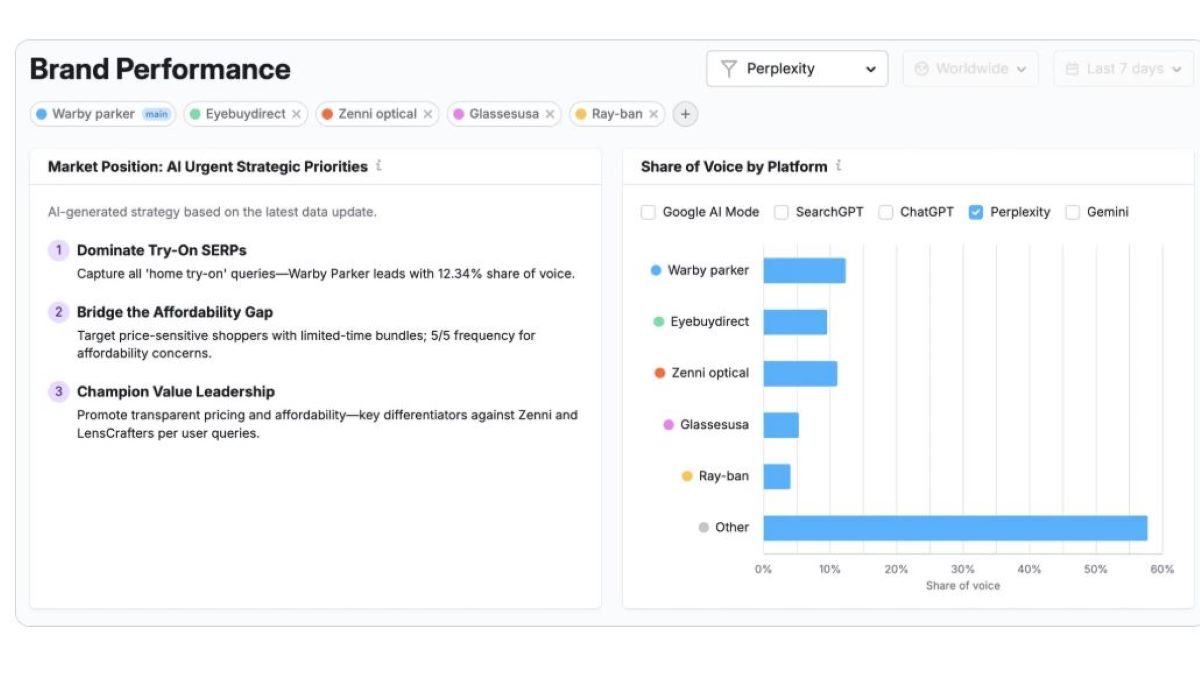Select the Warby parker main brand chip

tap(102, 114)
